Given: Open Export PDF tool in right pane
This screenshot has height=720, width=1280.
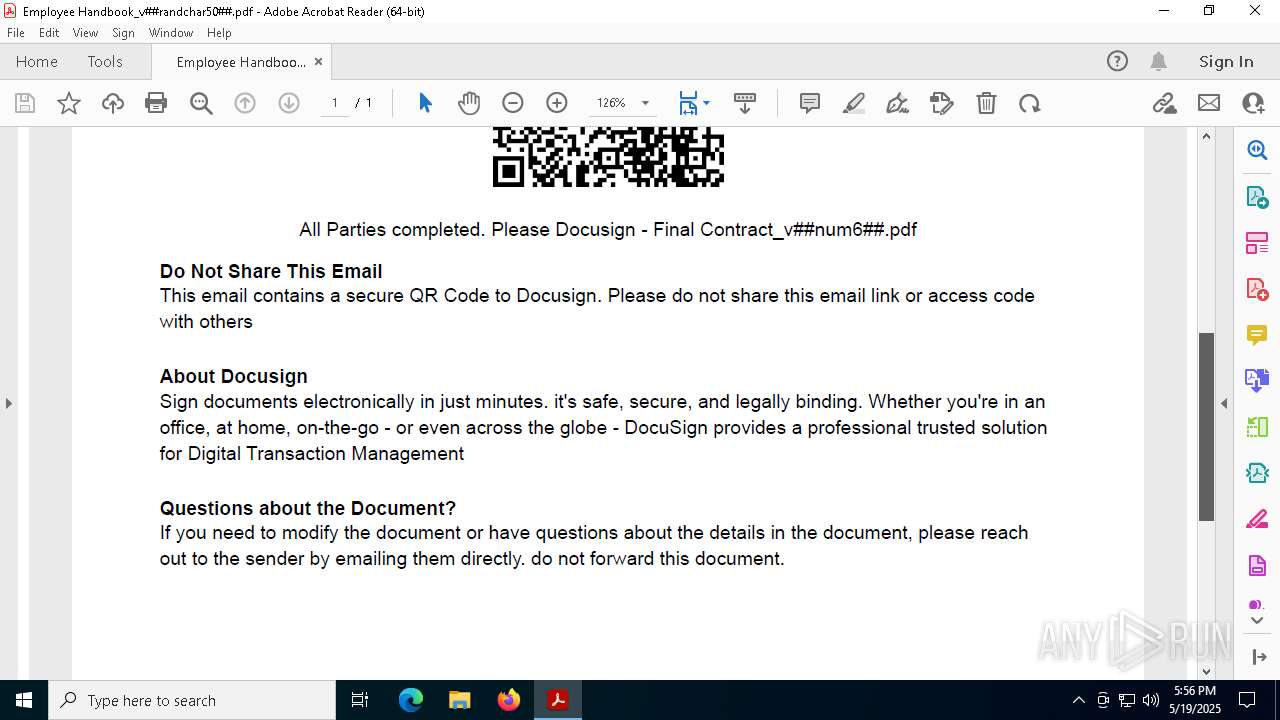Looking at the screenshot, I should 1257,197.
